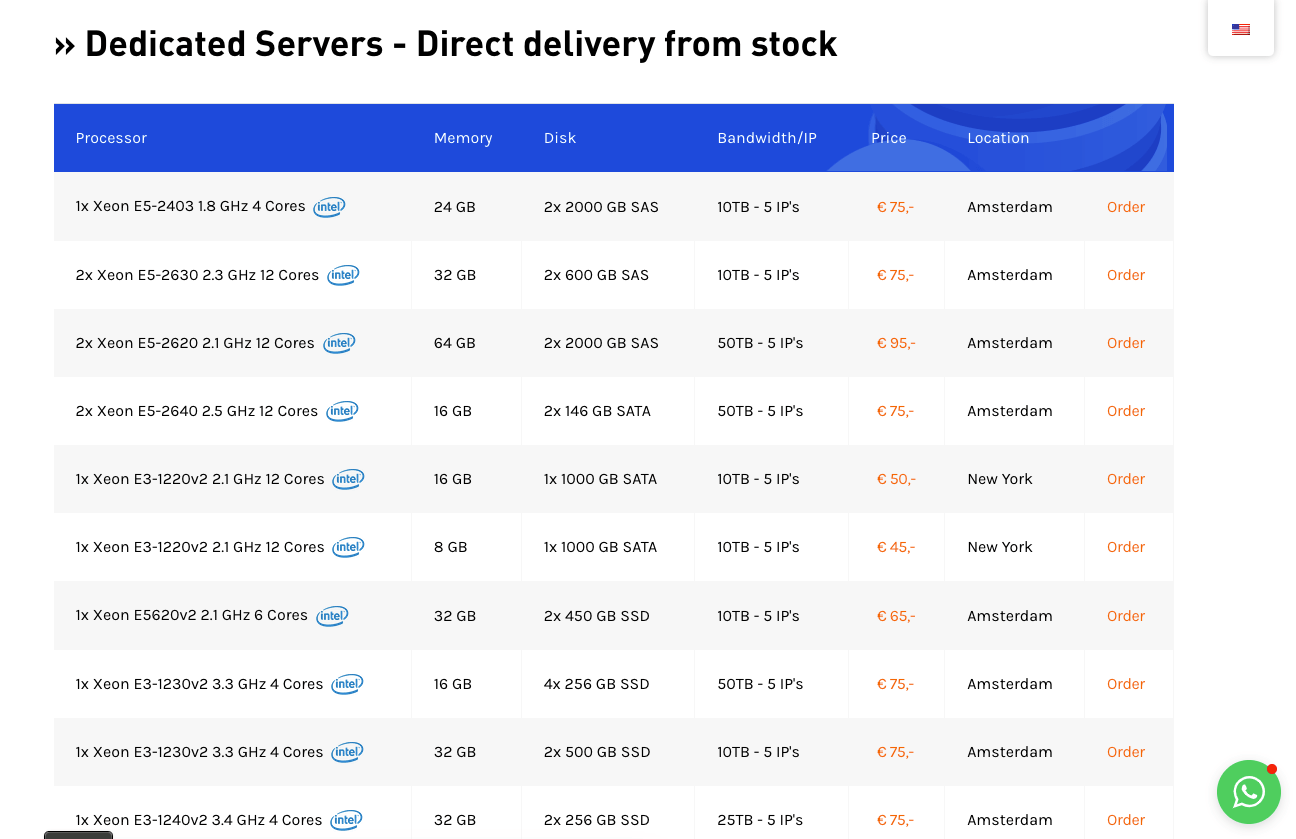The width and height of the screenshot is (1296, 839).
Task: Order the Xeon E5-2630 32 GB server
Action: pyautogui.click(x=1125, y=275)
